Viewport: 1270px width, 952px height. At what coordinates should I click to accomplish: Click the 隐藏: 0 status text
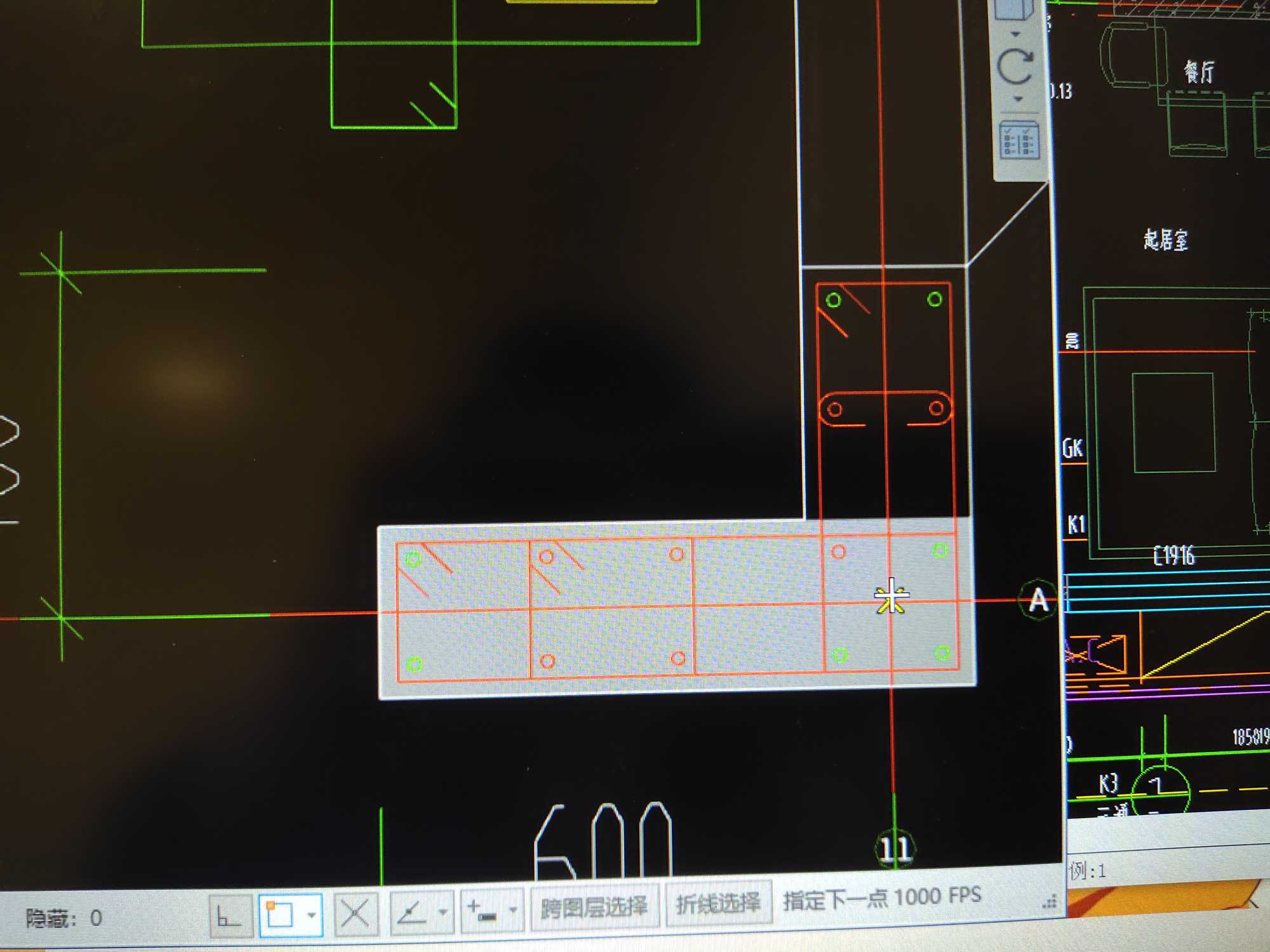[x=64, y=918]
